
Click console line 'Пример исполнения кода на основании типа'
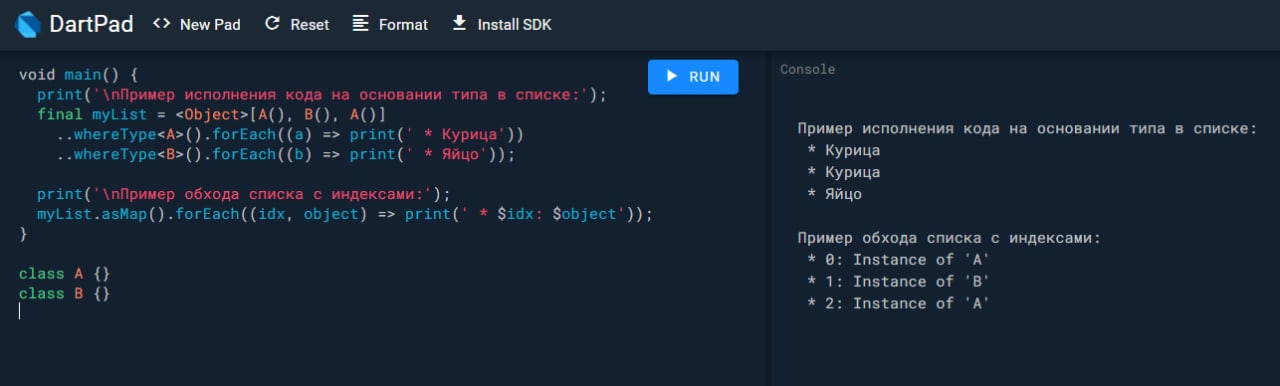[1027, 128]
